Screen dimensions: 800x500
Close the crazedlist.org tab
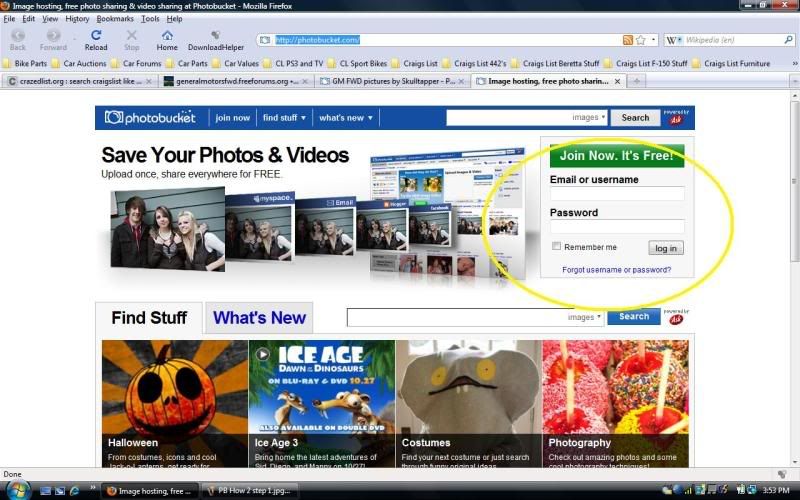pos(149,81)
